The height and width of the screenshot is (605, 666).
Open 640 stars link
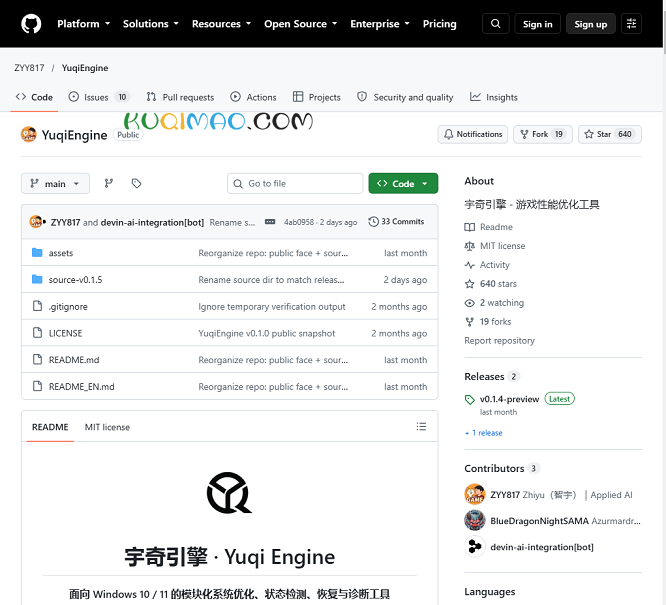point(491,284)
